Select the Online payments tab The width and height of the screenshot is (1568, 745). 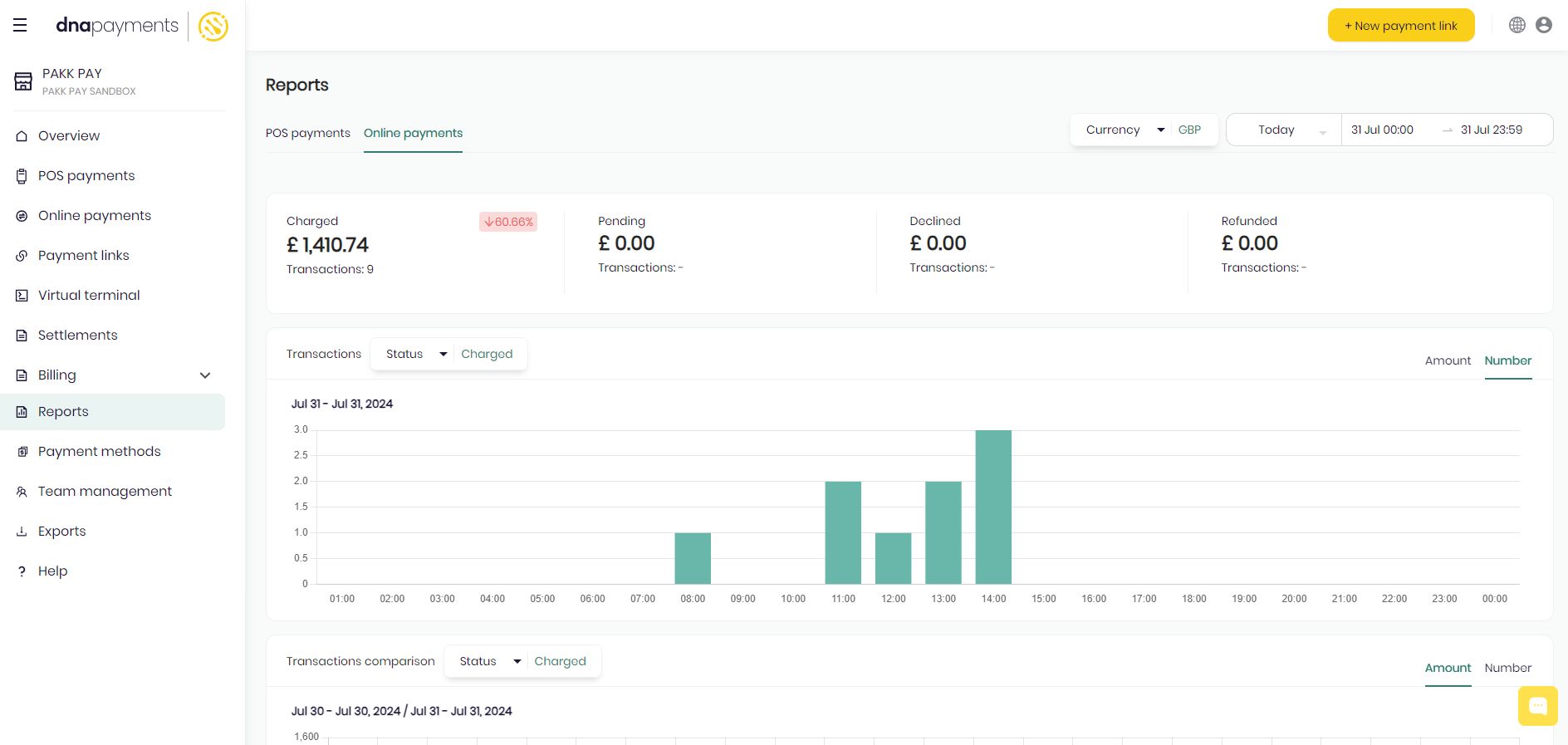click(413, 133)
